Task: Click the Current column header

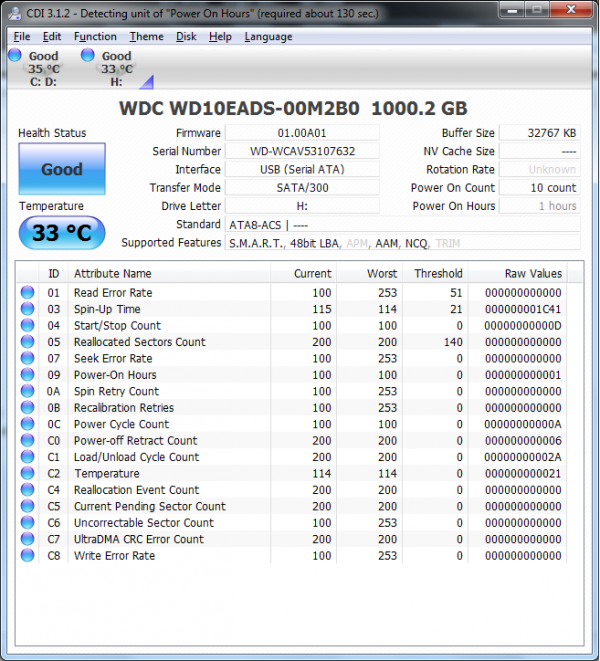Action: pyautogui.click(x=304, y=274)
